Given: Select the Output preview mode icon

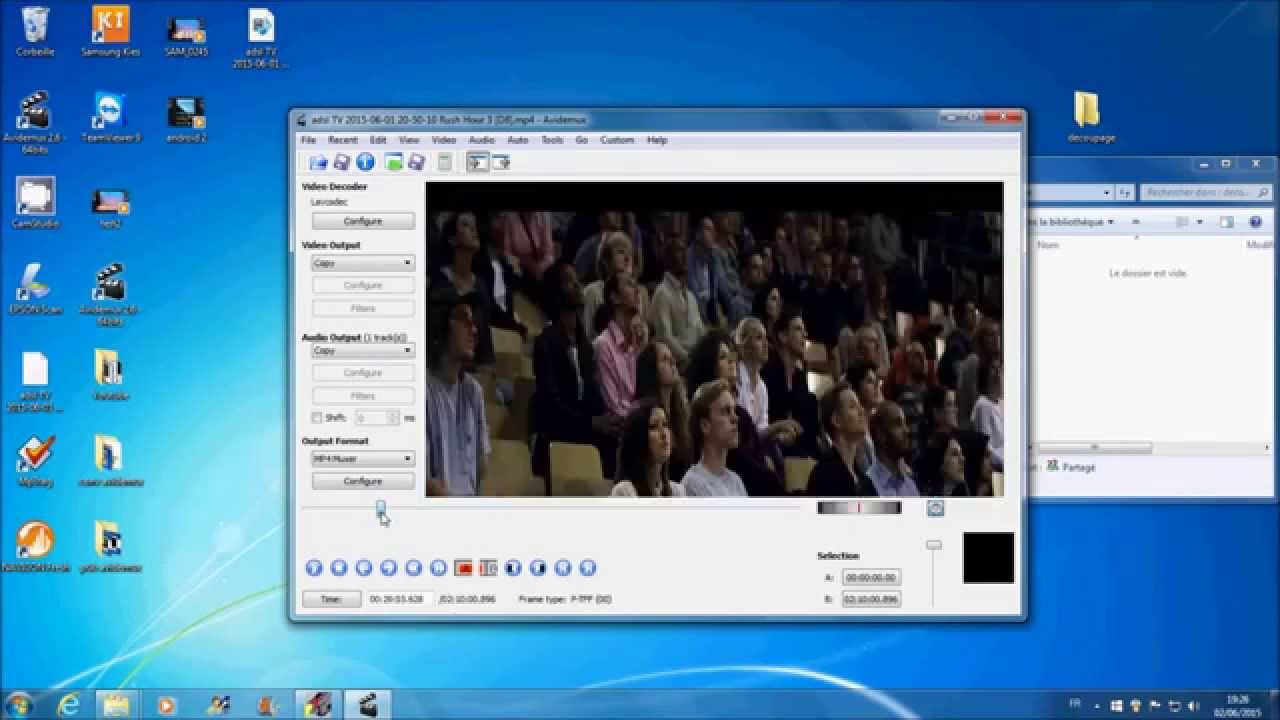Looking at the screenshot, I should pos(502,162).
